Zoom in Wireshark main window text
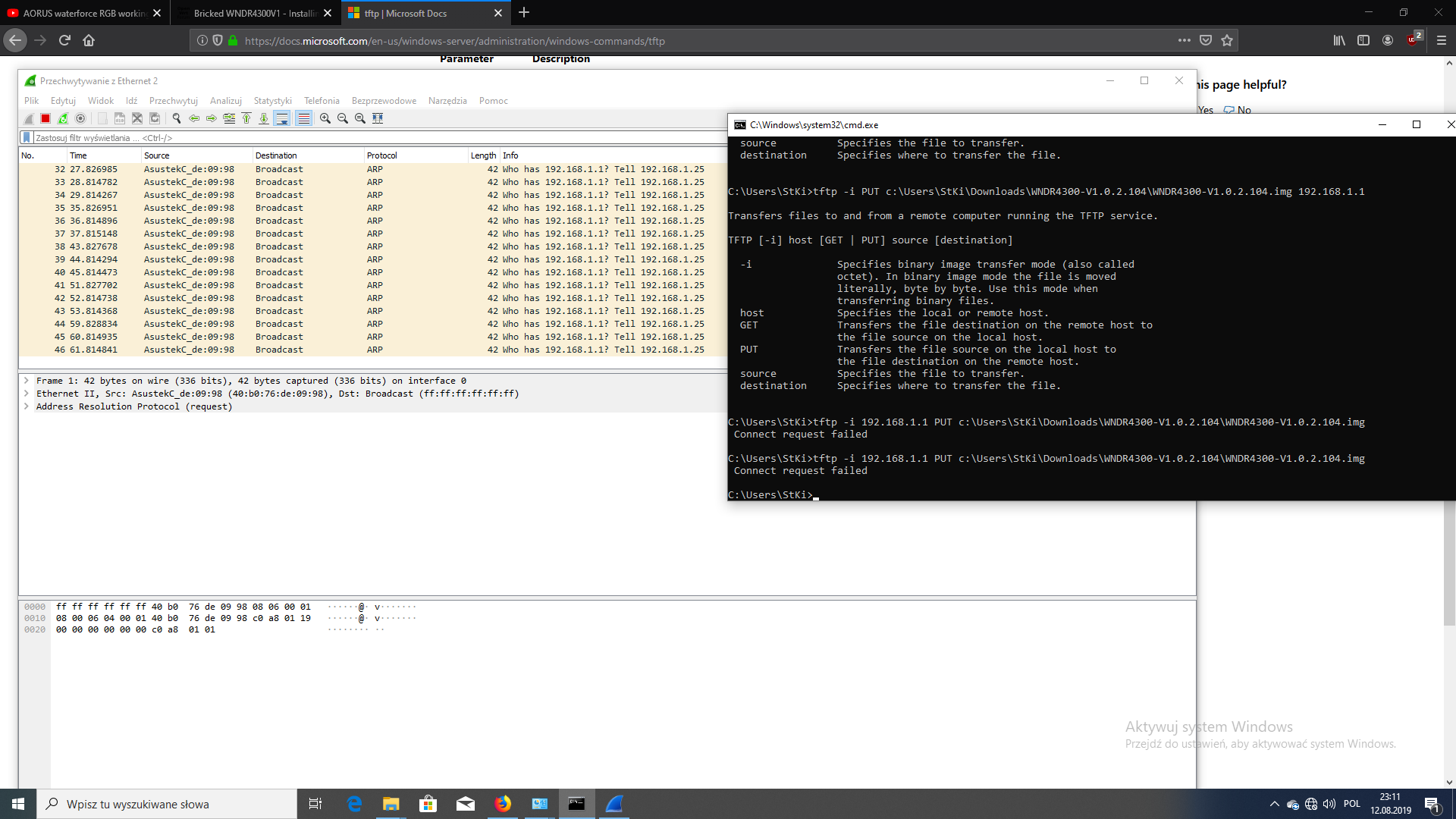The image size is (1456, 819). pos(325,118)
